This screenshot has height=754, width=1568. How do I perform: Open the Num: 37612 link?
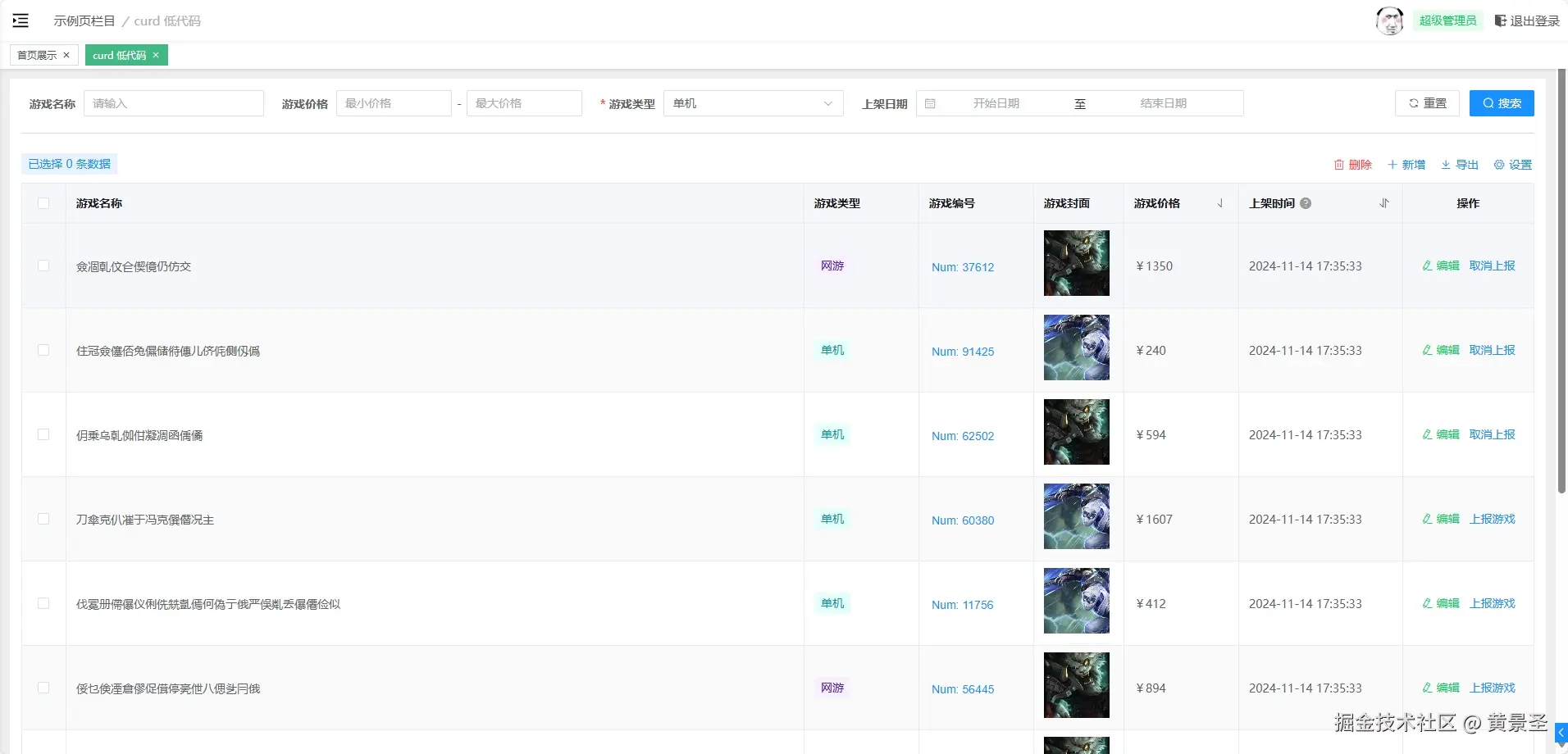coord(963,267)
